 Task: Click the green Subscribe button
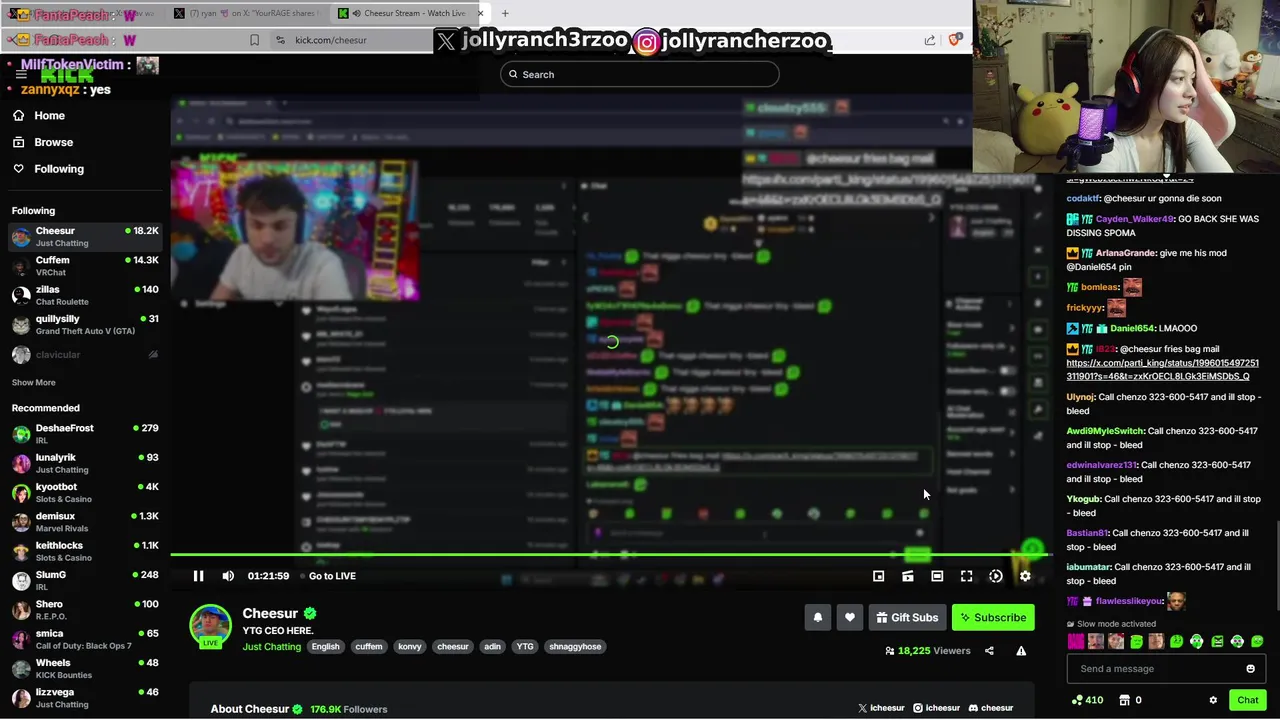click(993, 618)
